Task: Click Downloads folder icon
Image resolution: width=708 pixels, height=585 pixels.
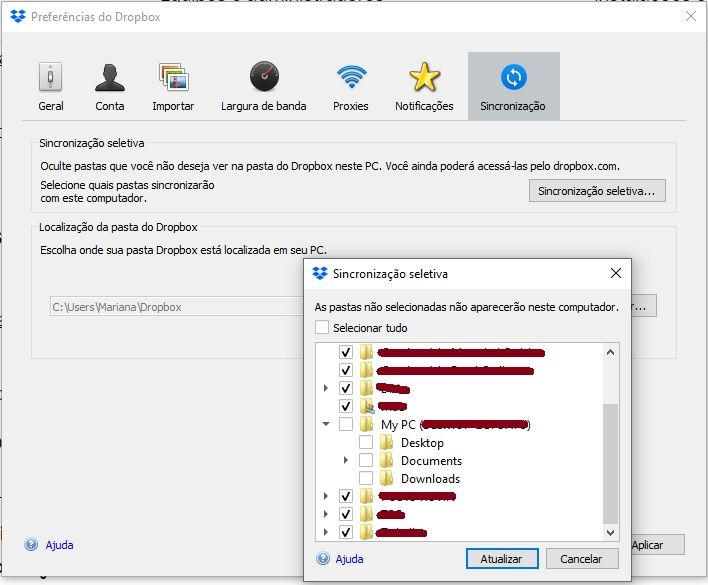Action: 387,478
